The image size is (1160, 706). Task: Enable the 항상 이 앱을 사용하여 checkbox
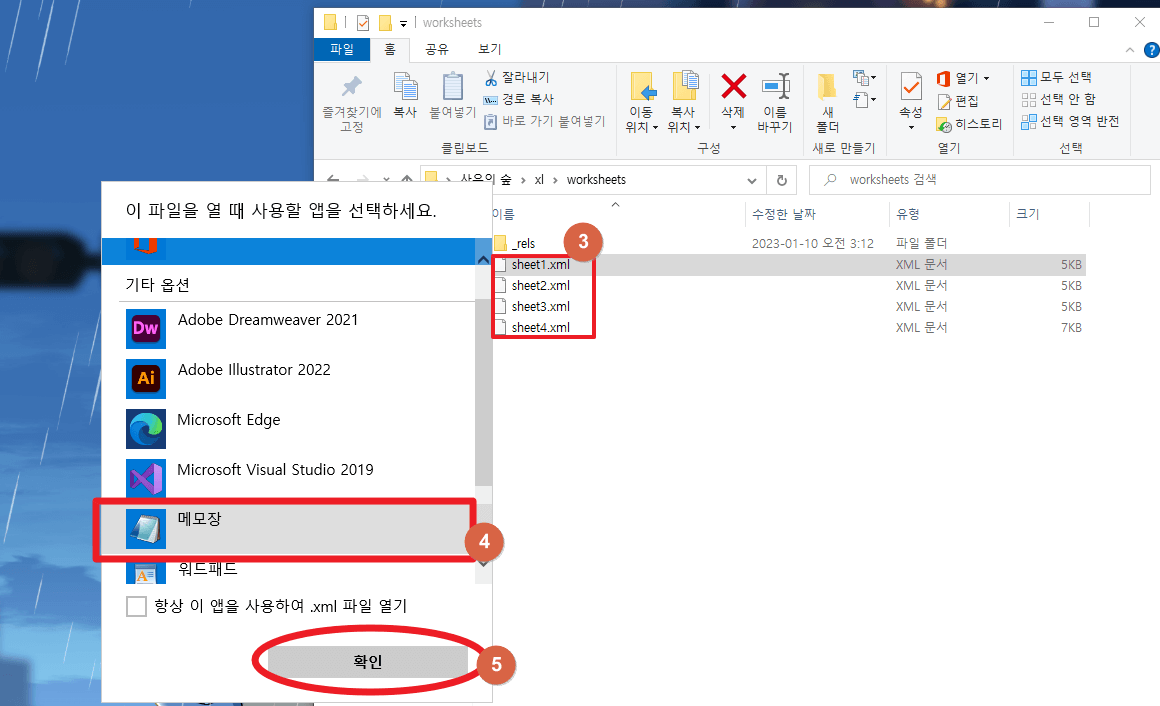[136, 606]
